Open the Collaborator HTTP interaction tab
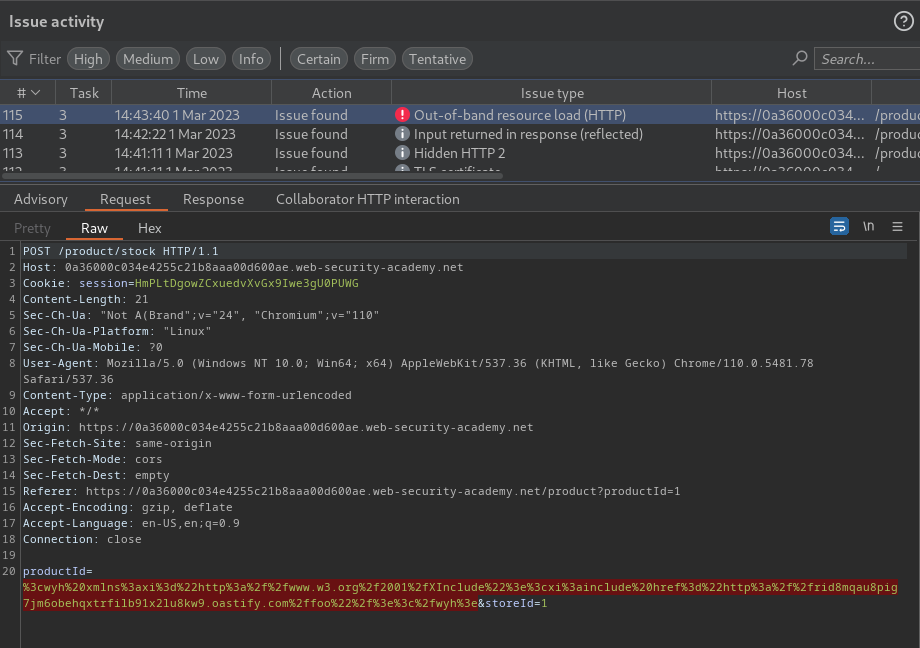This screenshot has width=920, height=648. 368,199
